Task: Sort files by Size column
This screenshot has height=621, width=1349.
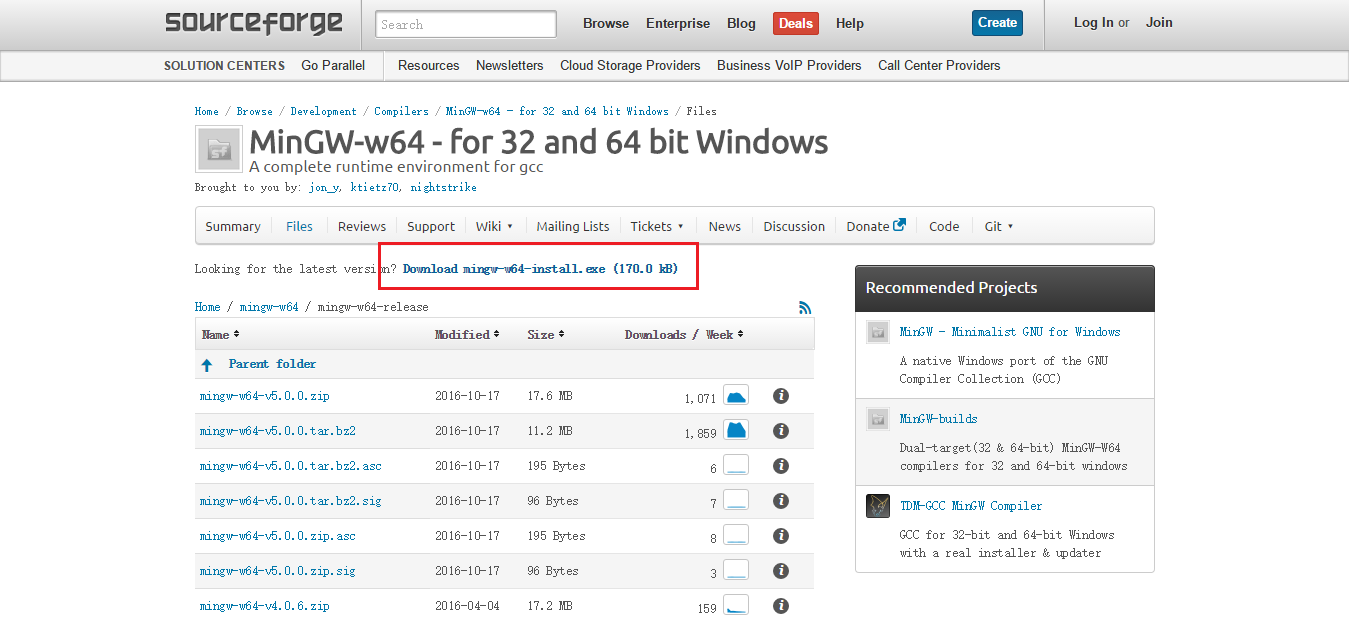Action: [x=546, y=334]
